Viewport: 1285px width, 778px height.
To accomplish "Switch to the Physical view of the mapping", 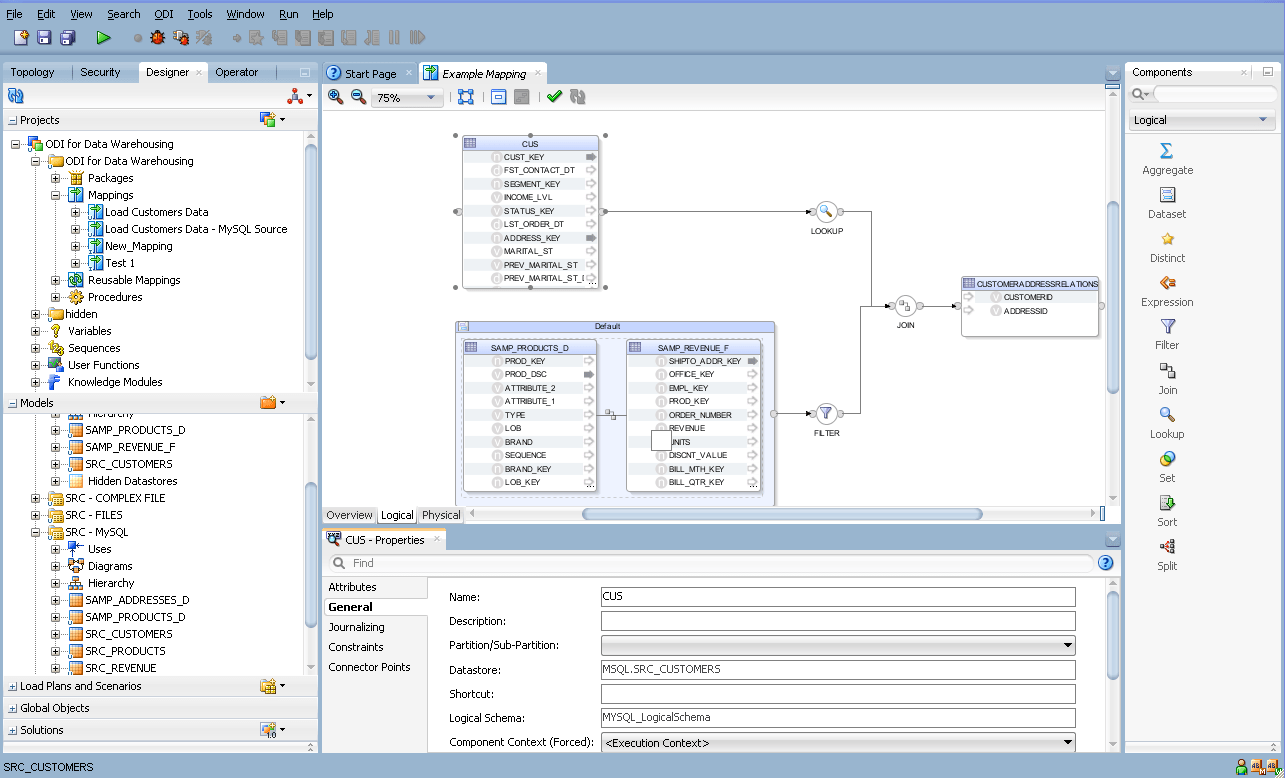I will click(440, 514).
